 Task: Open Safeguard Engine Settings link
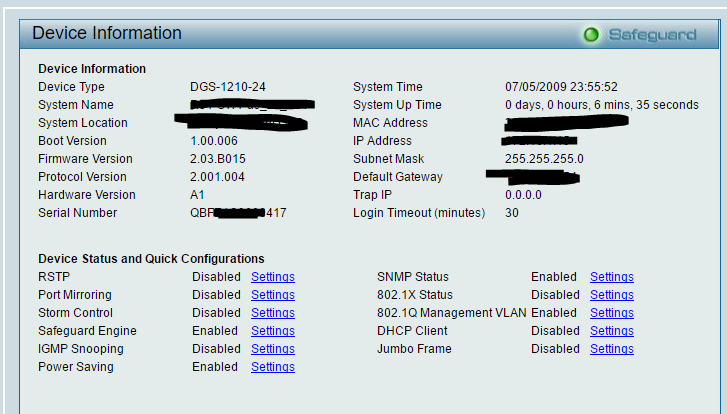(x=272, y=331)
